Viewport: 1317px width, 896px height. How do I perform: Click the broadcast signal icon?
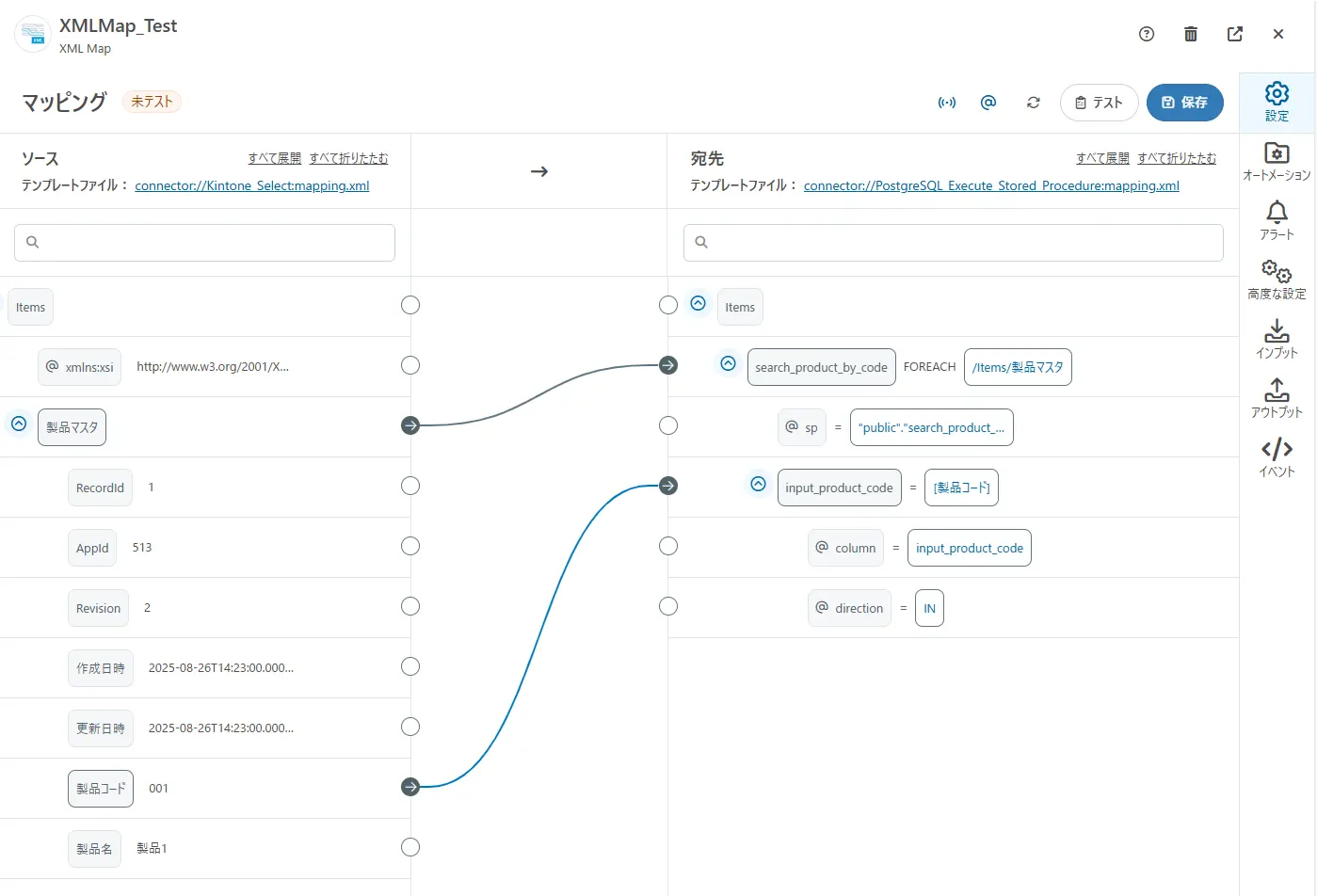click(946, 103)
